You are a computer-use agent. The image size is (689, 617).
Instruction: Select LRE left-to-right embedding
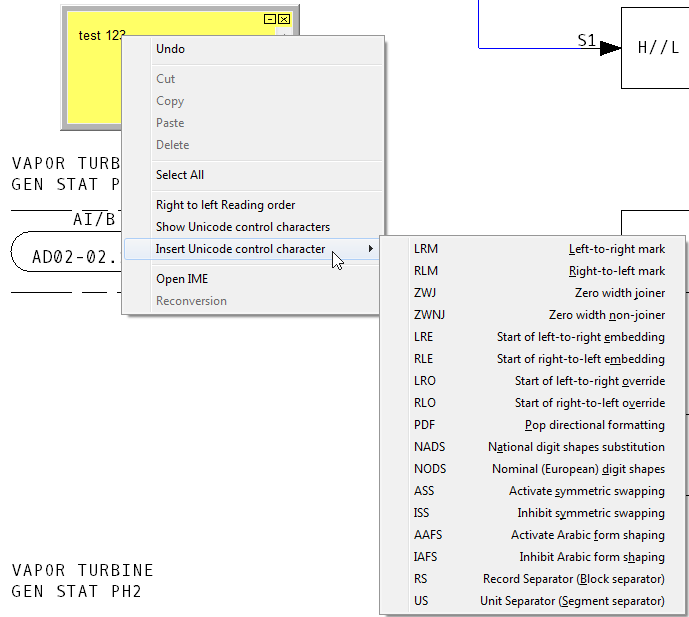point(533,337)
